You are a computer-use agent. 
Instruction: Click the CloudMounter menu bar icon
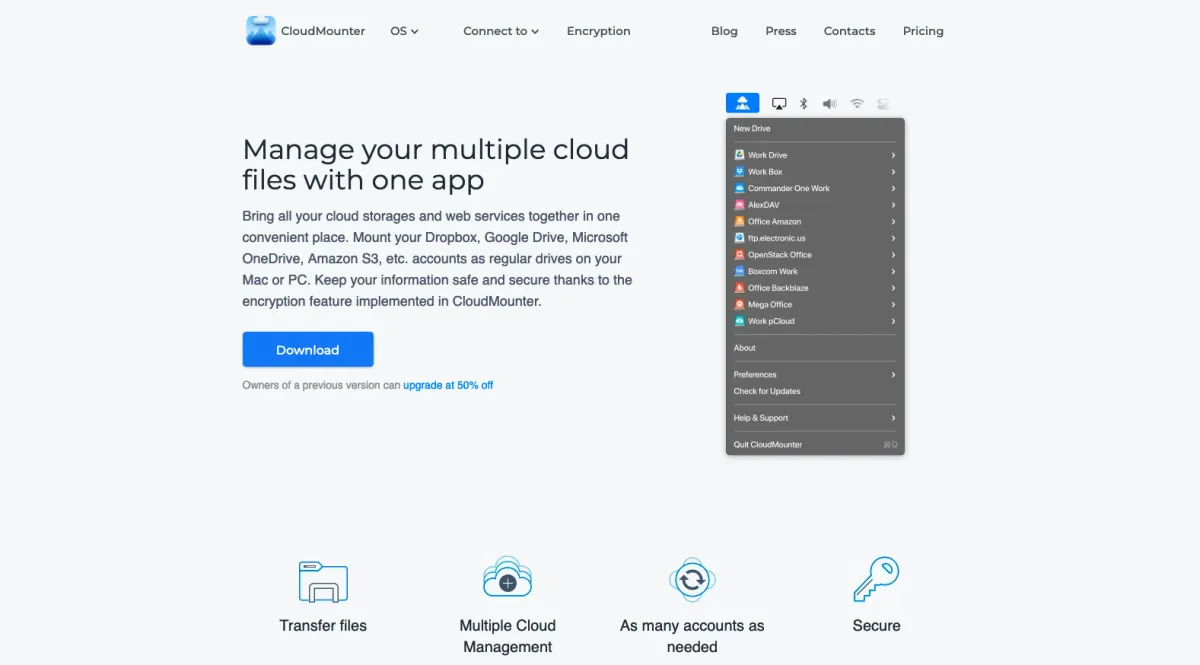click(742, 103)
